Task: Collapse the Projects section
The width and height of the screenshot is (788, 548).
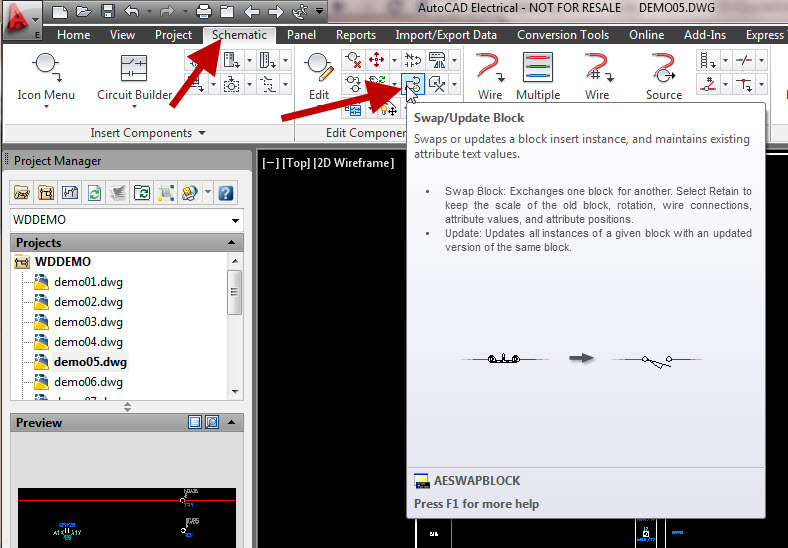Action: pos(232,242)
